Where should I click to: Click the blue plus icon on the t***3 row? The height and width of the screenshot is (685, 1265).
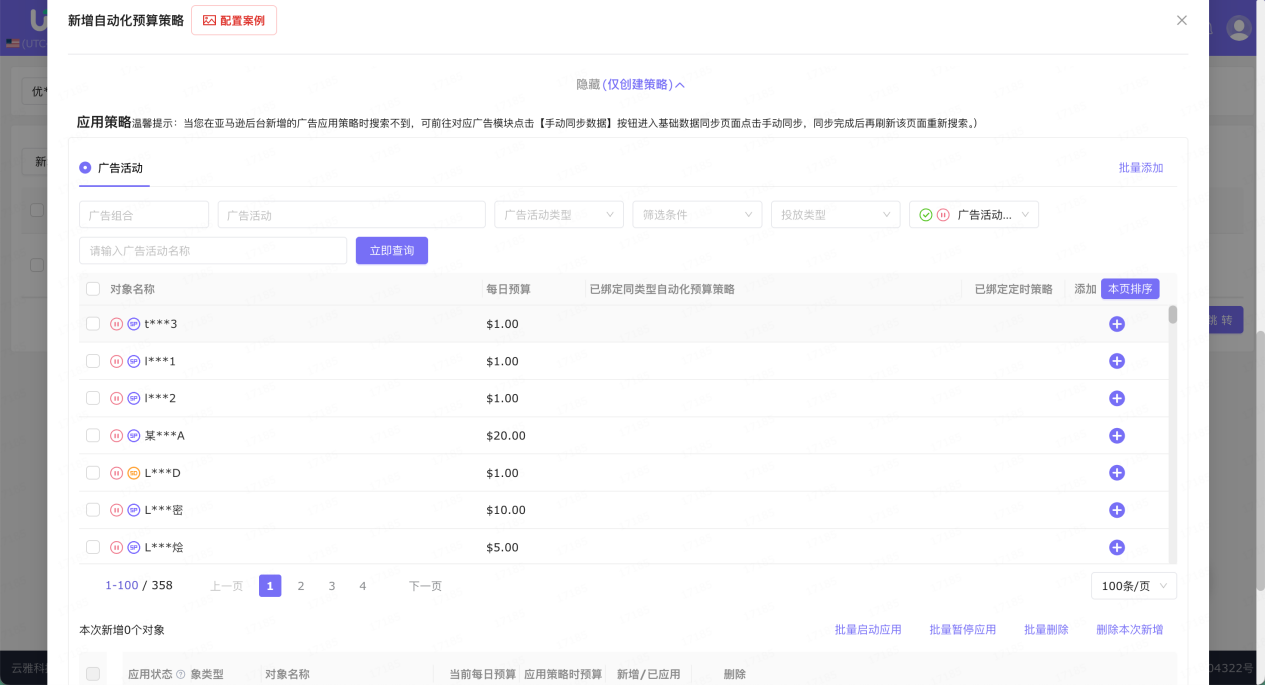[x=1117, y=323]
